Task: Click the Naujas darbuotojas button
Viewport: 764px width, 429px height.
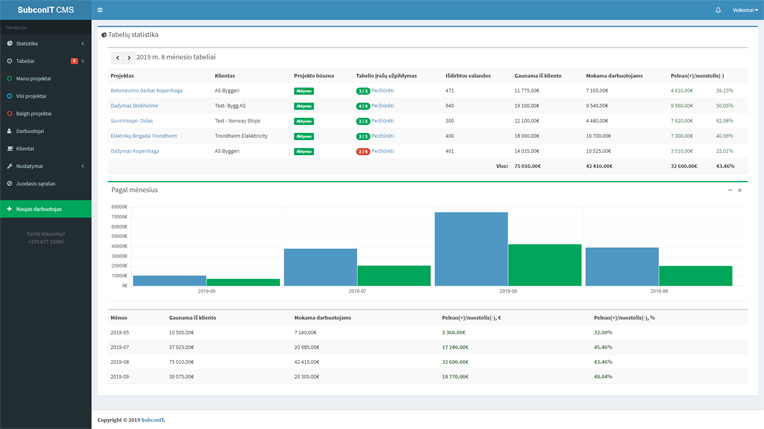Action: [x=45, y=209]
